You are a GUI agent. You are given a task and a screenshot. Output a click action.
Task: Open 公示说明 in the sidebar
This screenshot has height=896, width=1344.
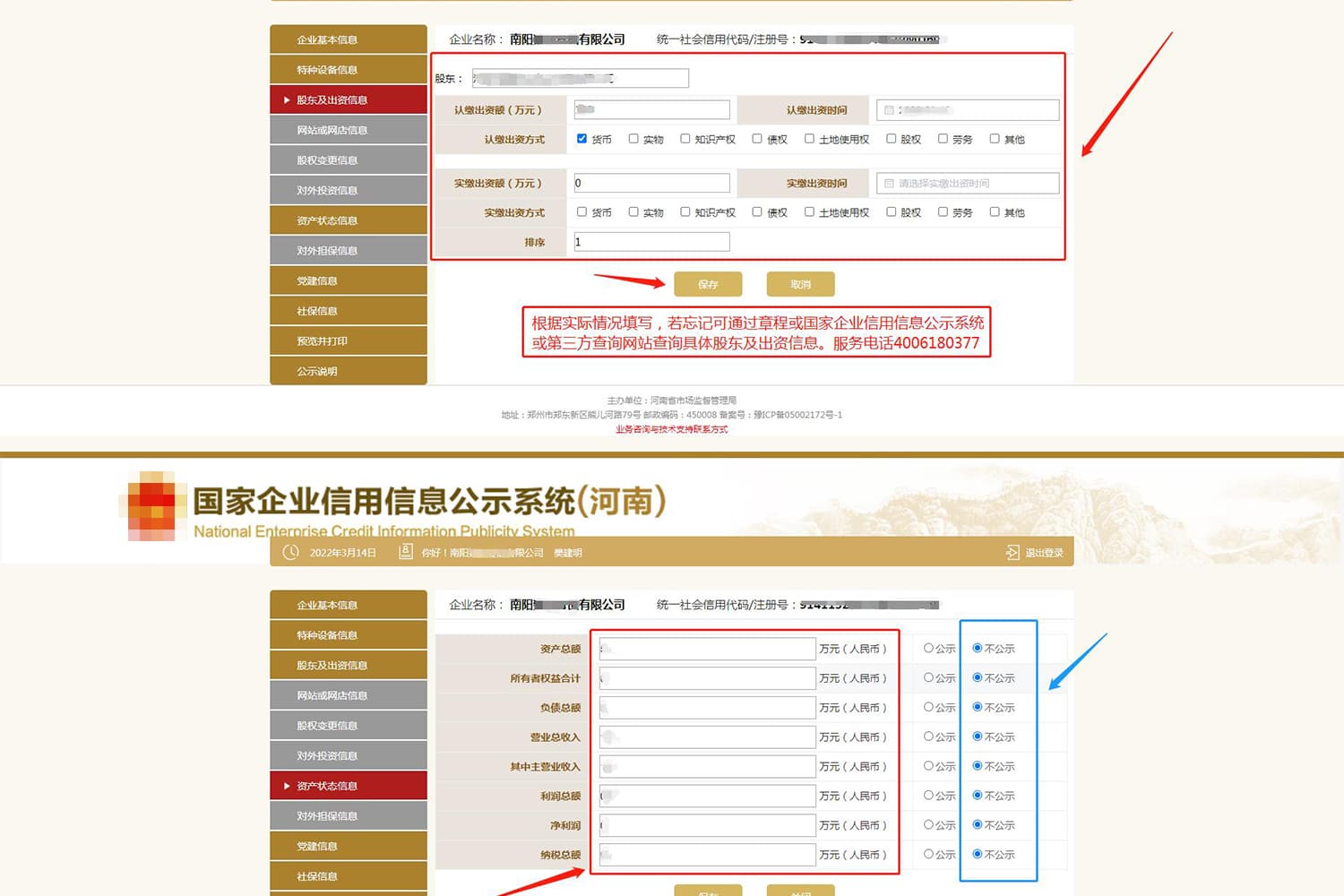(x=349, y=371)
